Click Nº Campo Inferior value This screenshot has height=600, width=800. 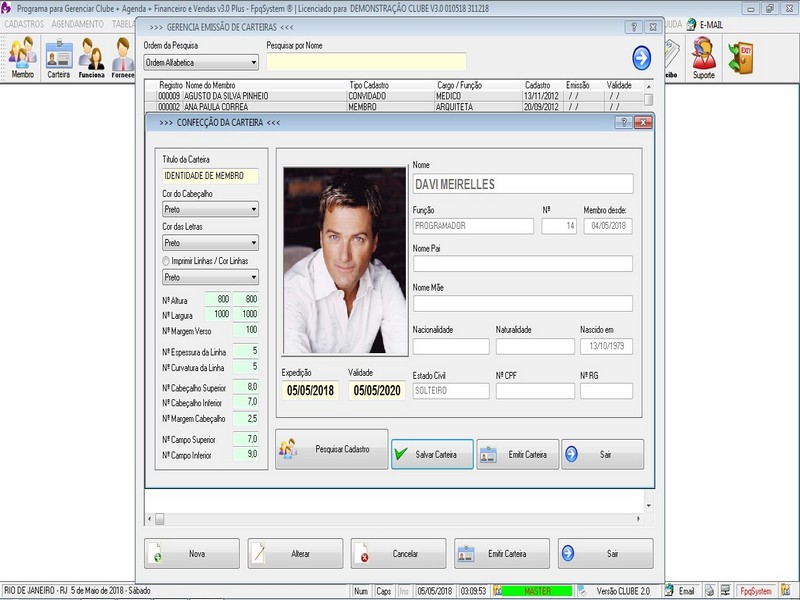coord(246,454)
